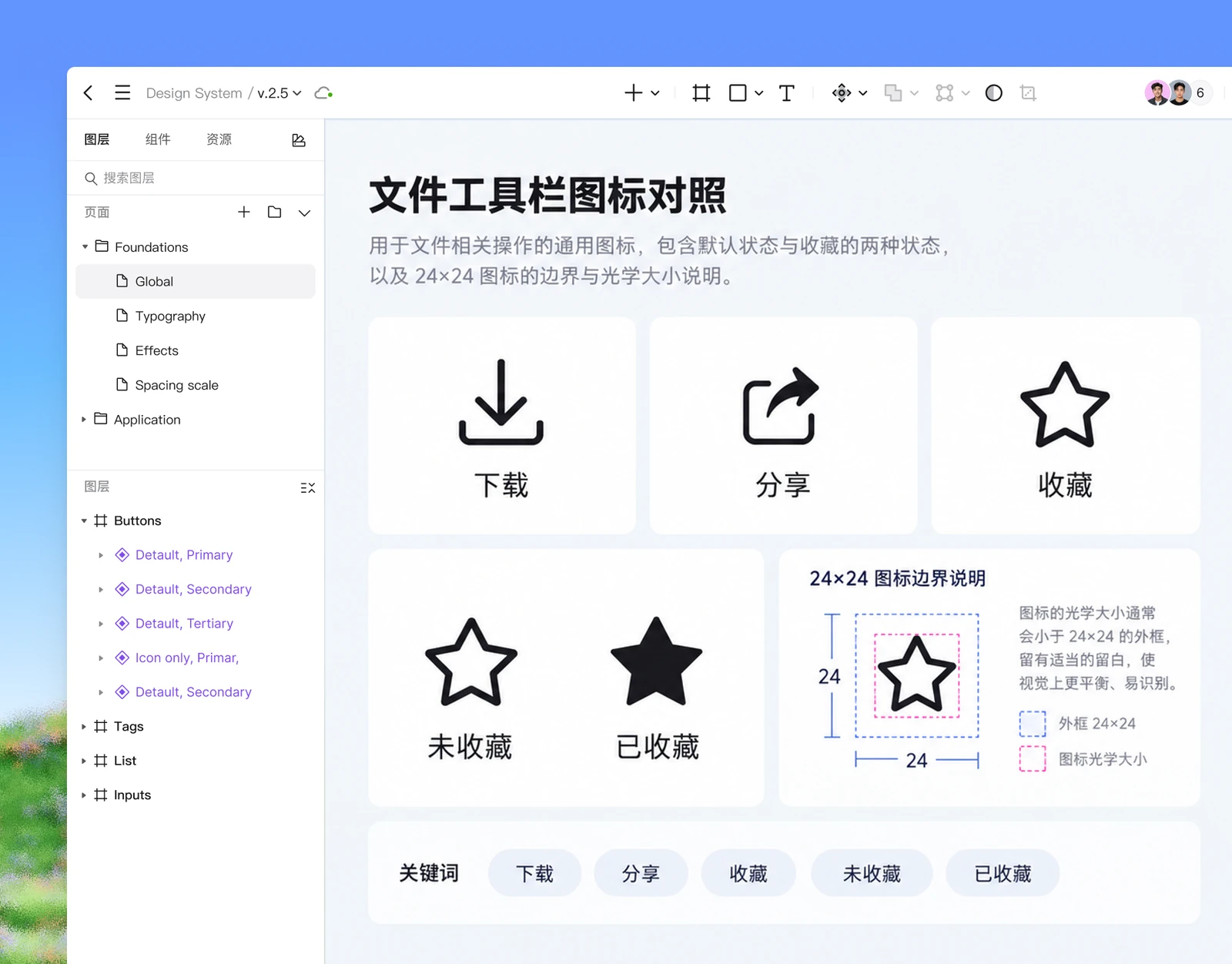Collapse the Foundations folder

click(85, 247)
